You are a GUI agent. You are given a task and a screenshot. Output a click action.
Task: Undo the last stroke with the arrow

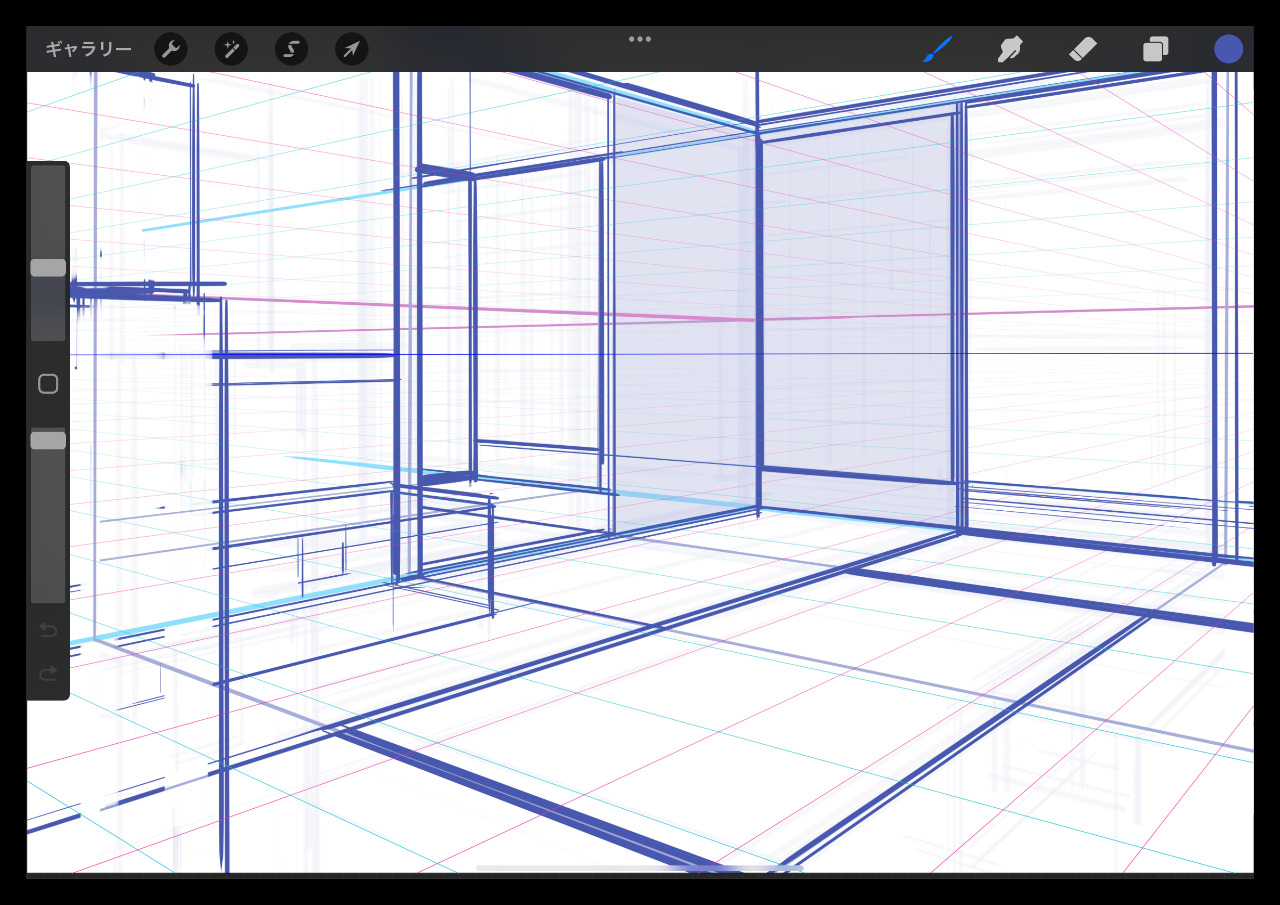tap(48, 630)
